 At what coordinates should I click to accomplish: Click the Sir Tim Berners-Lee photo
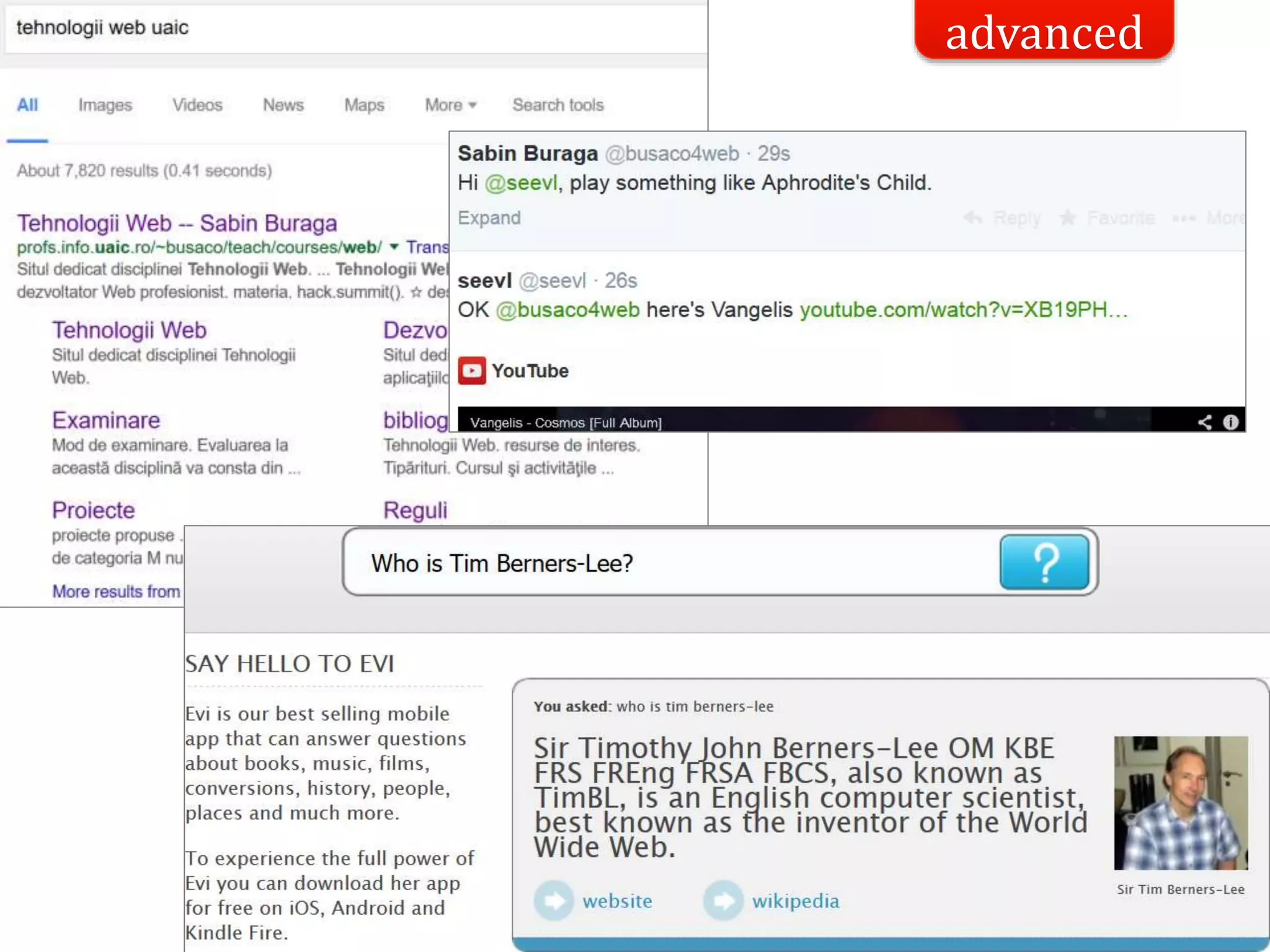[1180, 803]
